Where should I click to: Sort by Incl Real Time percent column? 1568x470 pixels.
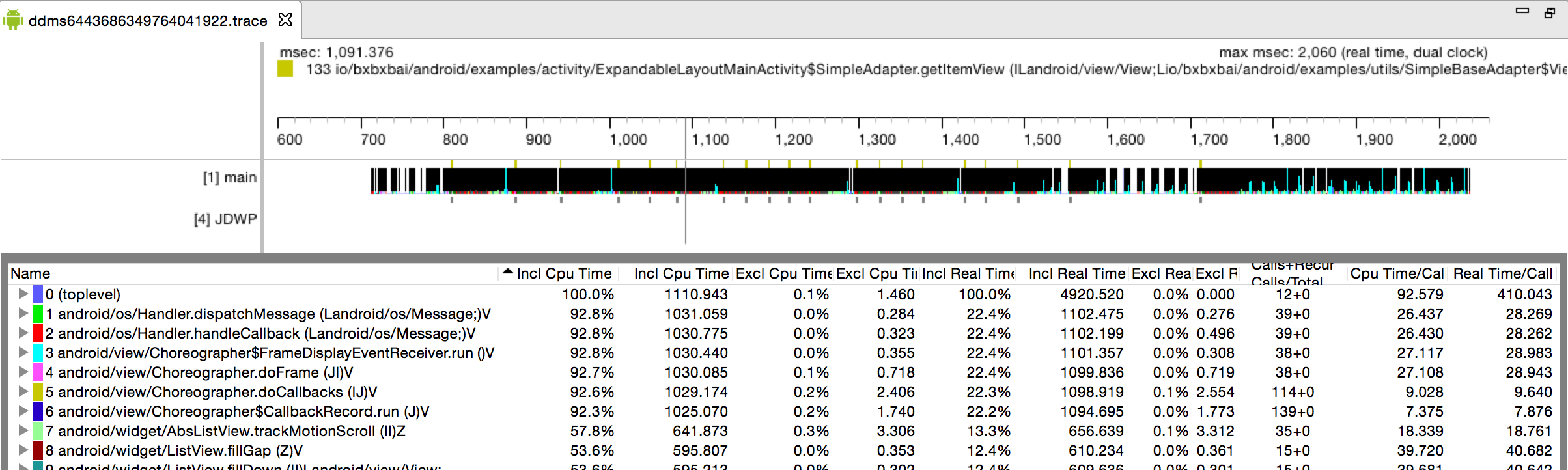968,273
